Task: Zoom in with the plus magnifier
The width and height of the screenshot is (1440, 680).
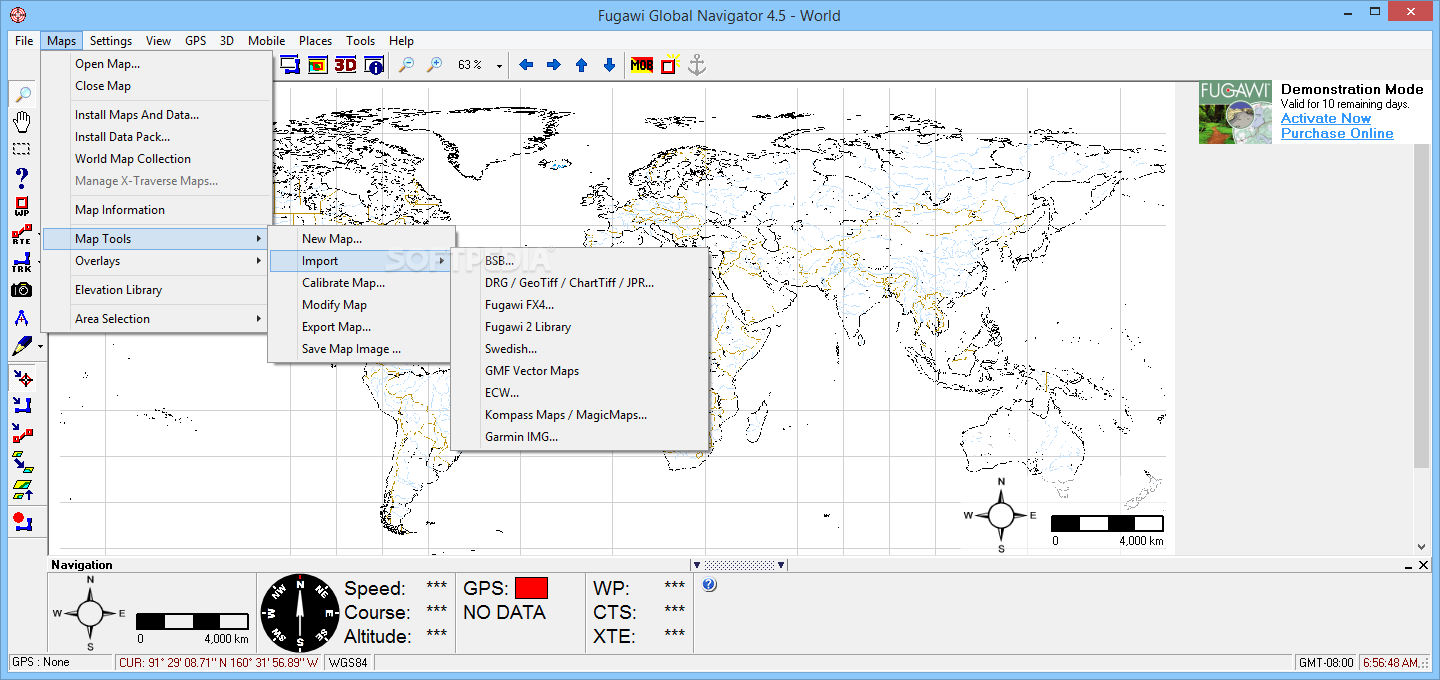Action: point(434,65)
